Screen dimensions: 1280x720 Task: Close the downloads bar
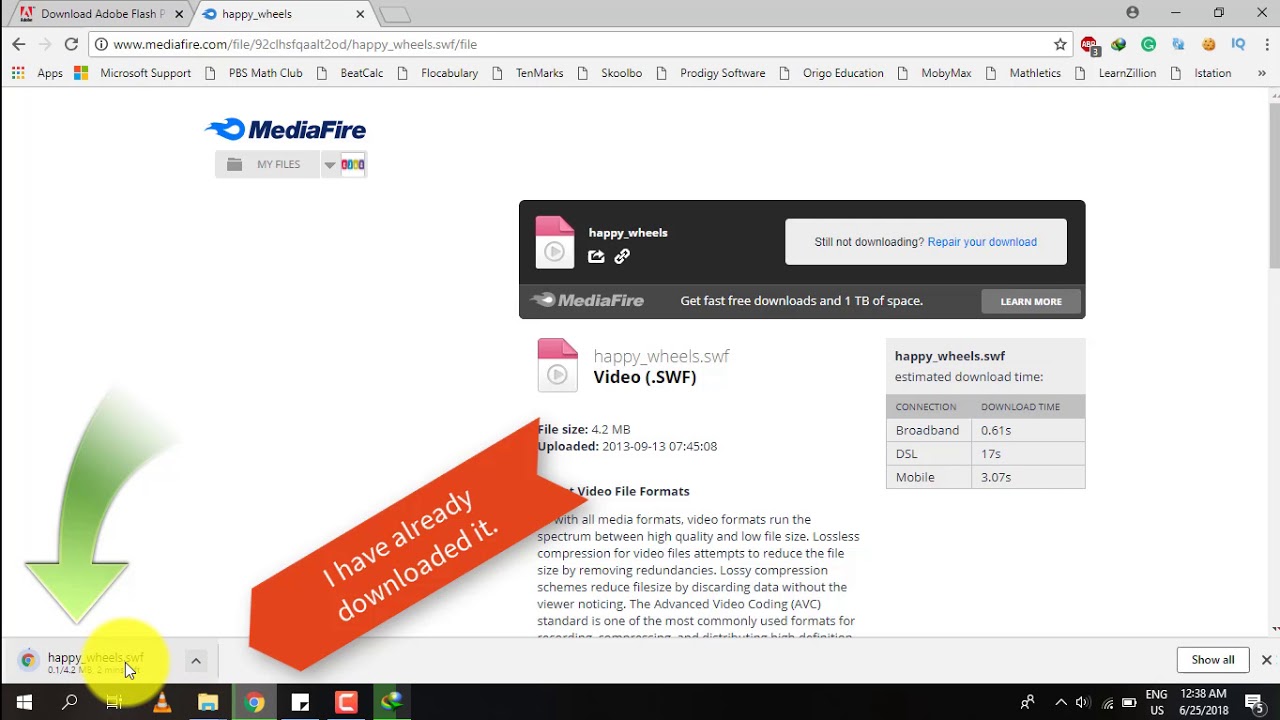(x=1266, y=660)
